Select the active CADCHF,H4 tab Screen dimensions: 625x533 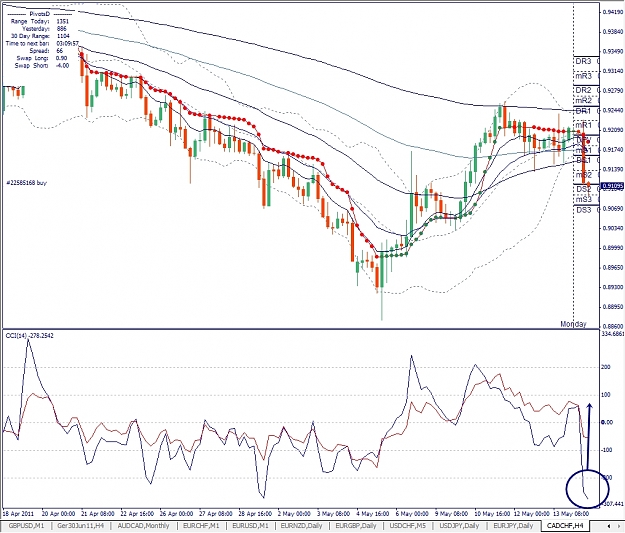(x=565, y=525)
